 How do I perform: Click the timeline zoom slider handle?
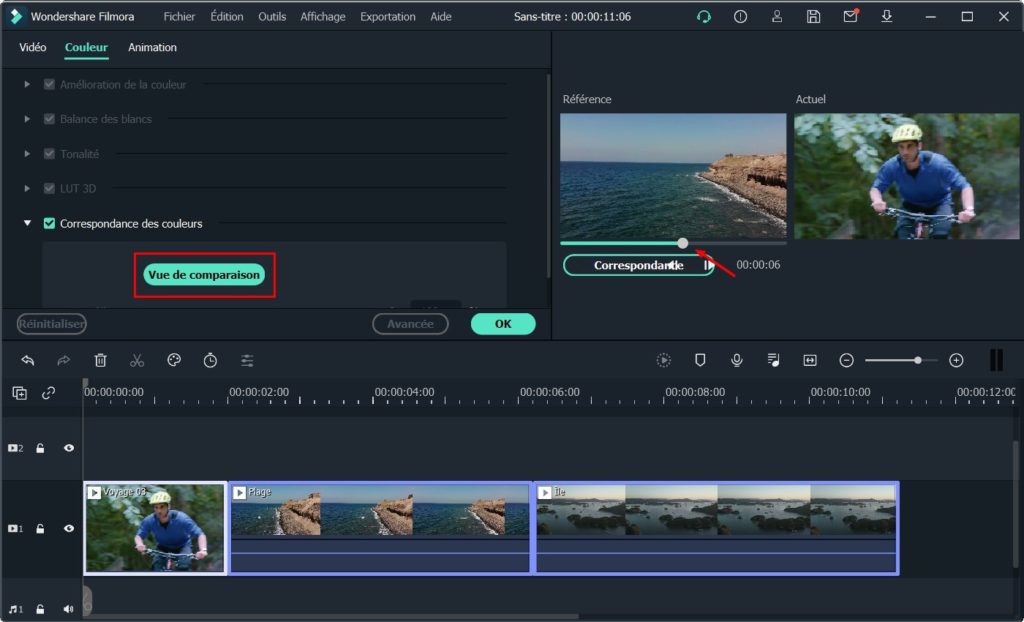pyautogui.click(x=918, y=360)
